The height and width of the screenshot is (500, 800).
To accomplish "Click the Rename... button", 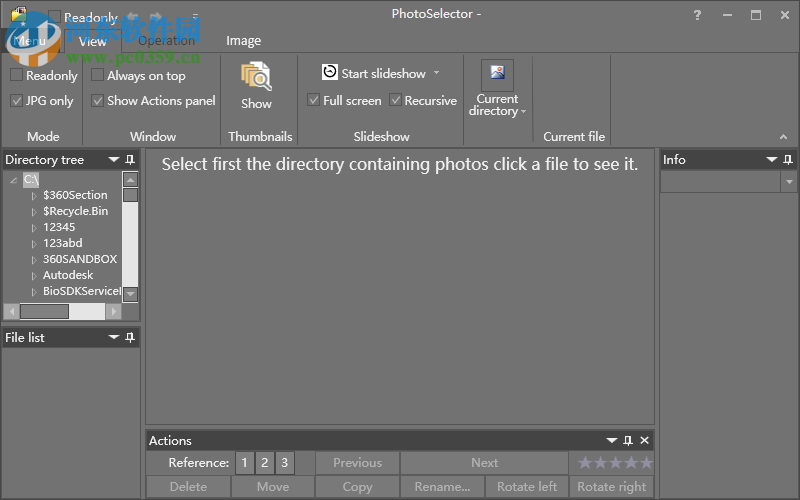I will coord(442,487).
